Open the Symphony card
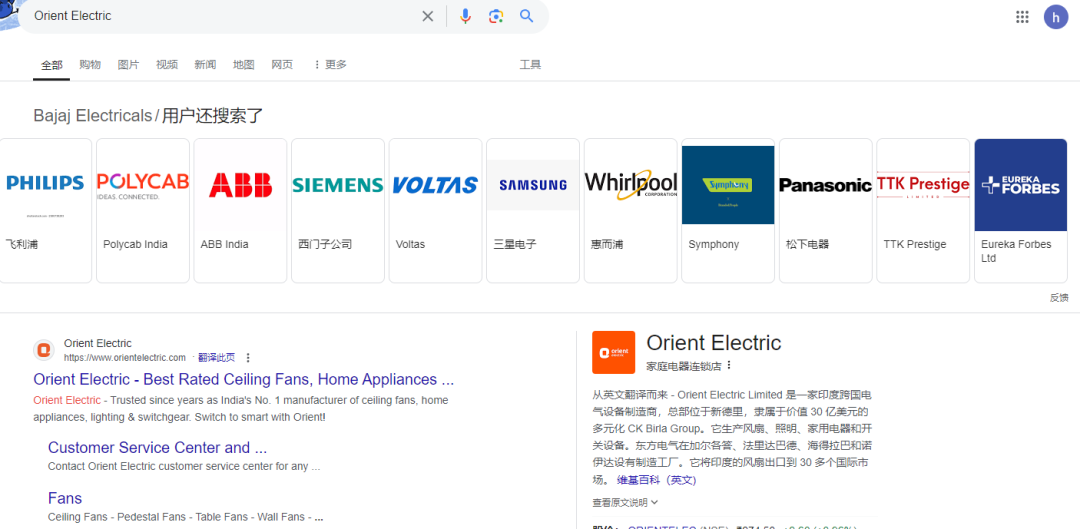The image size is (1080, 529). (728, 211)
